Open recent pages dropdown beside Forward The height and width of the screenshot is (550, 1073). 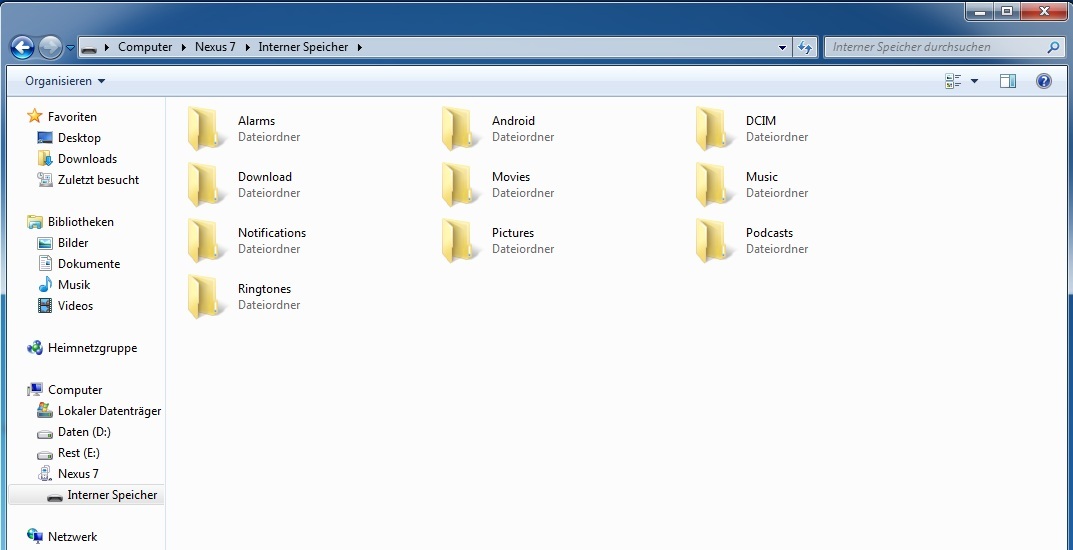[x=70, y=49]
